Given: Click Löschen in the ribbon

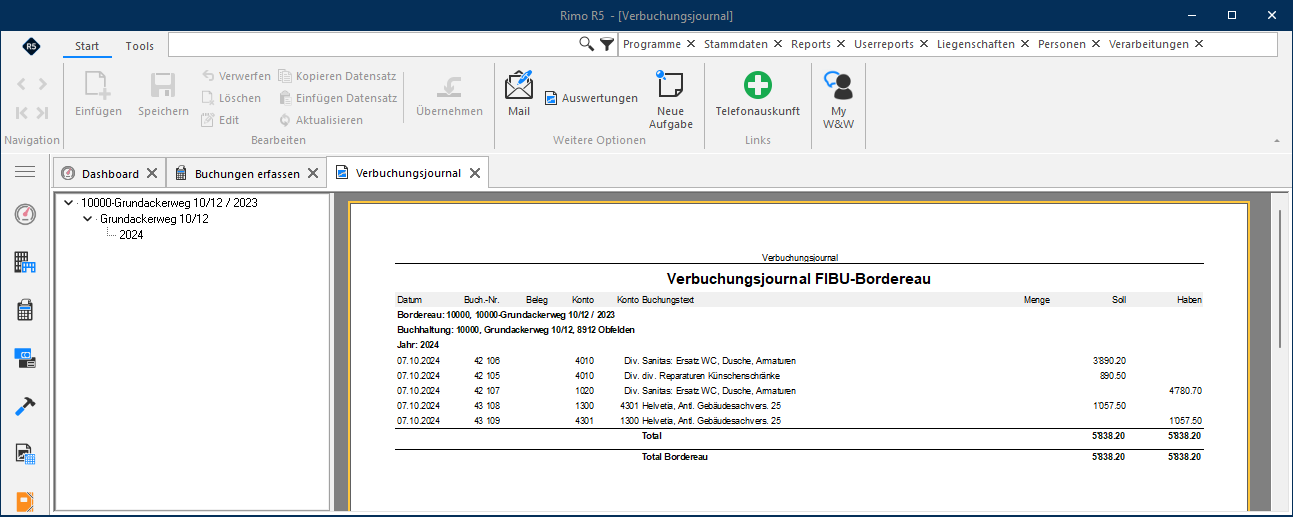Looking at the screenshot, I should click(231, 98).
